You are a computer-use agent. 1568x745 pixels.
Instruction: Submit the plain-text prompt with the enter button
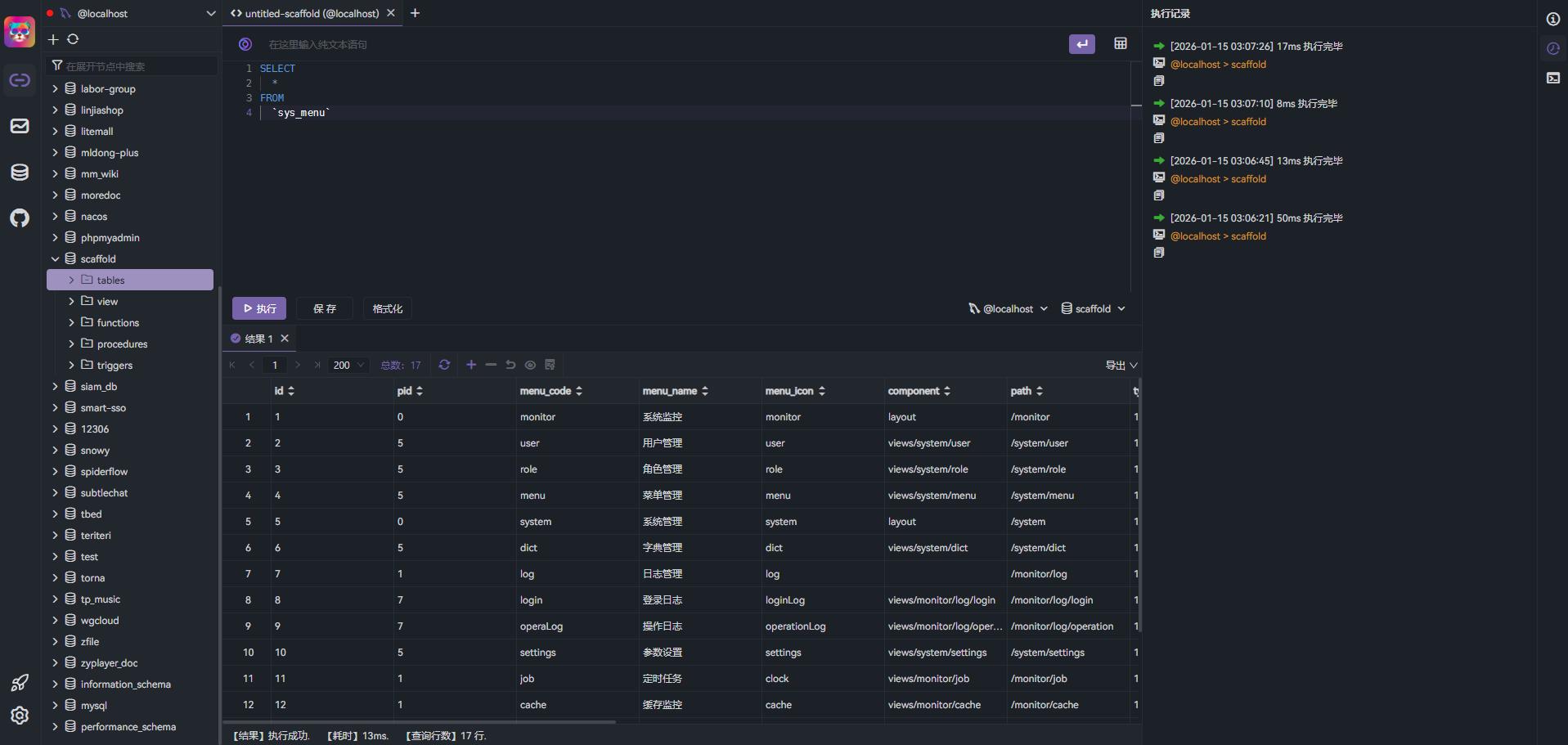[x=1082, y=44]
